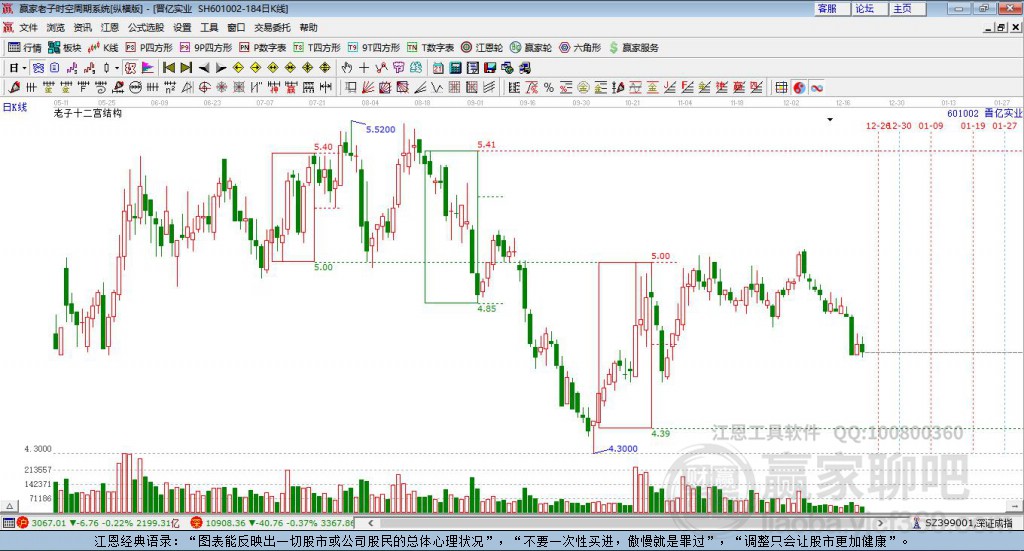The image size is (1024, 551).
Task: Open the 江恩 menu
Action: point(110,27)
